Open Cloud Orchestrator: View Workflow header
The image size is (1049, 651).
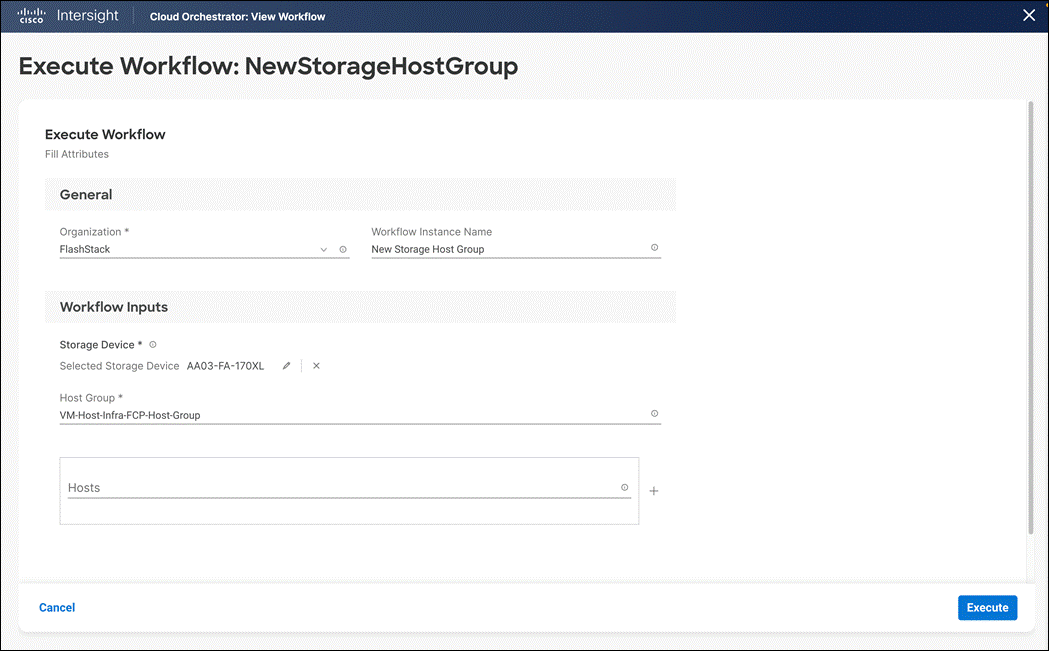(237, 16)
